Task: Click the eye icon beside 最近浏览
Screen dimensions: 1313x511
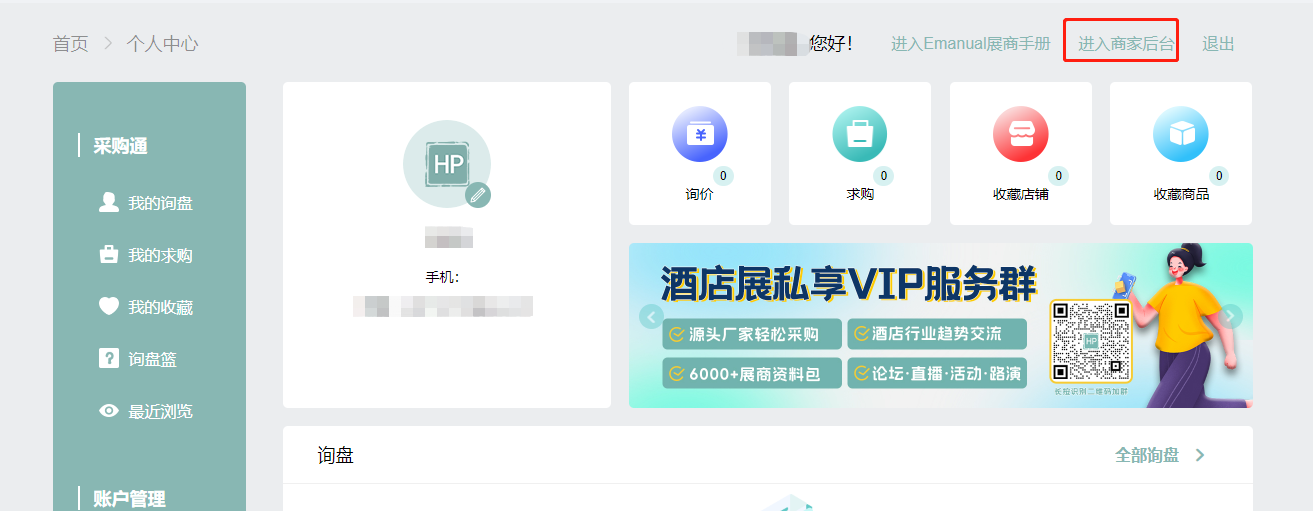Action: click(x=109, y=411)
